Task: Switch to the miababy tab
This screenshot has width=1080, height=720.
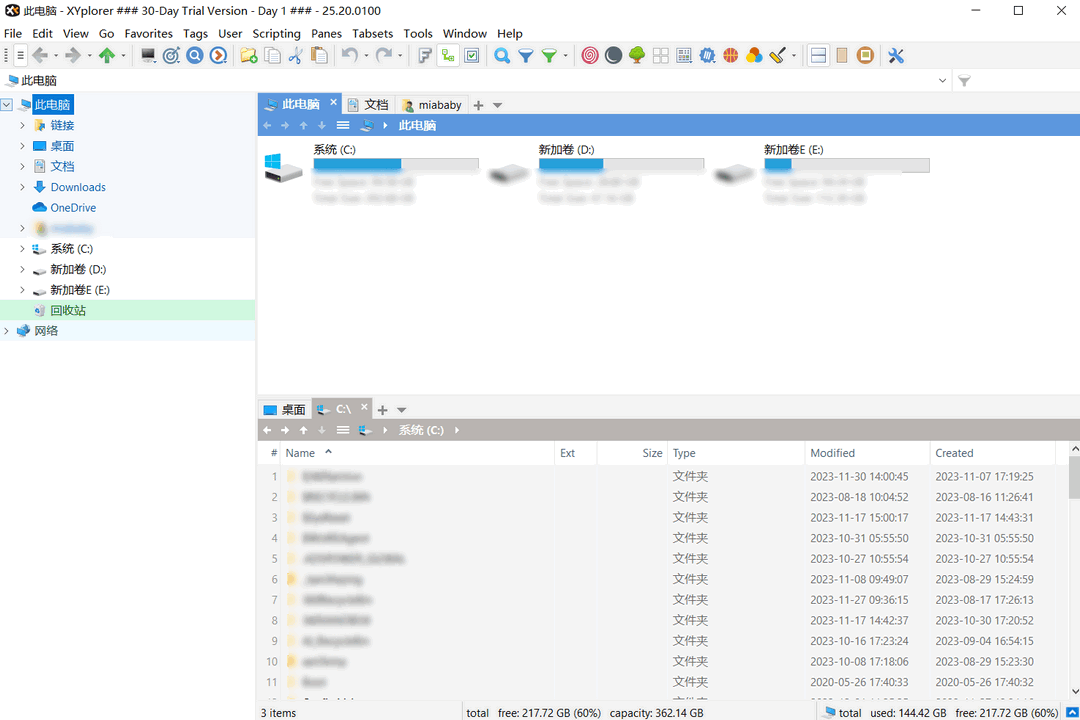Action: click(x=432, y=105)
